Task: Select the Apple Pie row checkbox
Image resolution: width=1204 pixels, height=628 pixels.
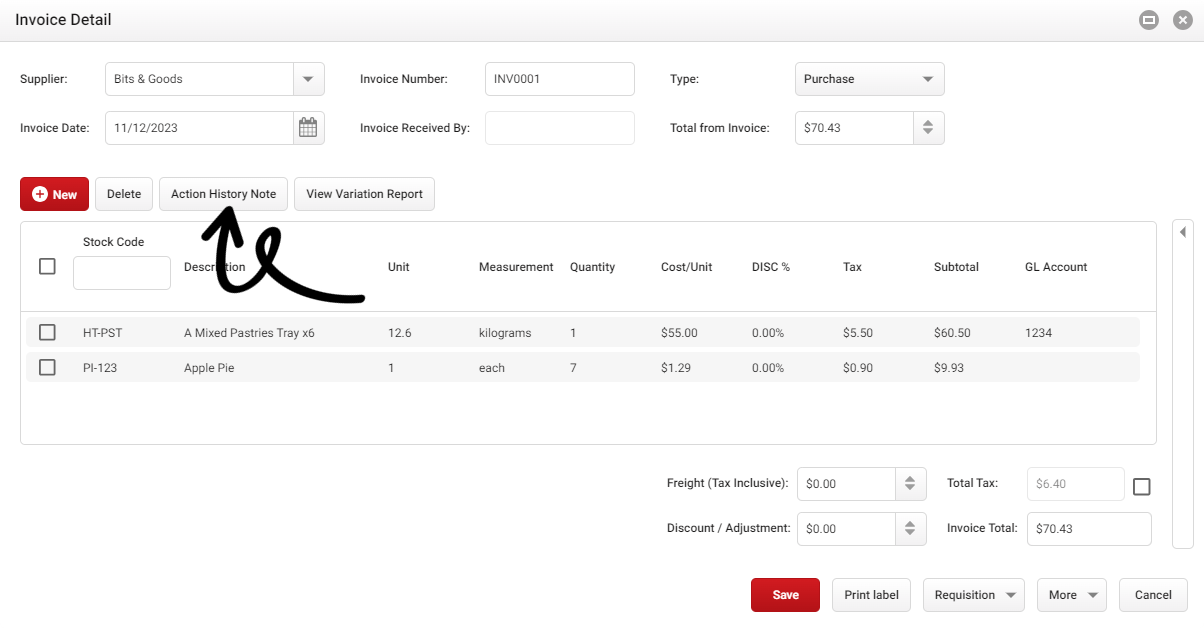Action: [47, 367]
